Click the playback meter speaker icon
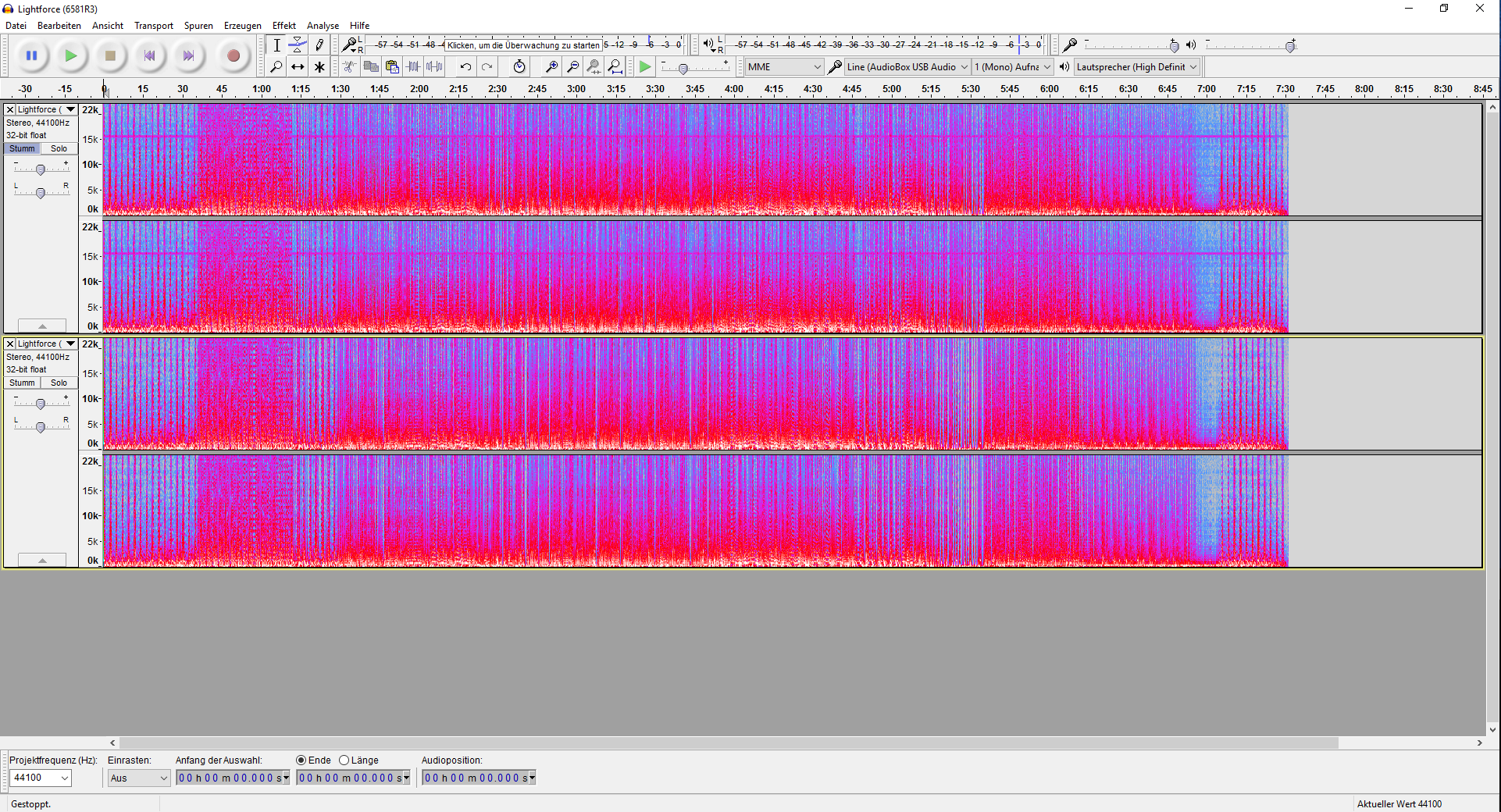Screen dimensions: 1501x812 [x=708, y=45]
